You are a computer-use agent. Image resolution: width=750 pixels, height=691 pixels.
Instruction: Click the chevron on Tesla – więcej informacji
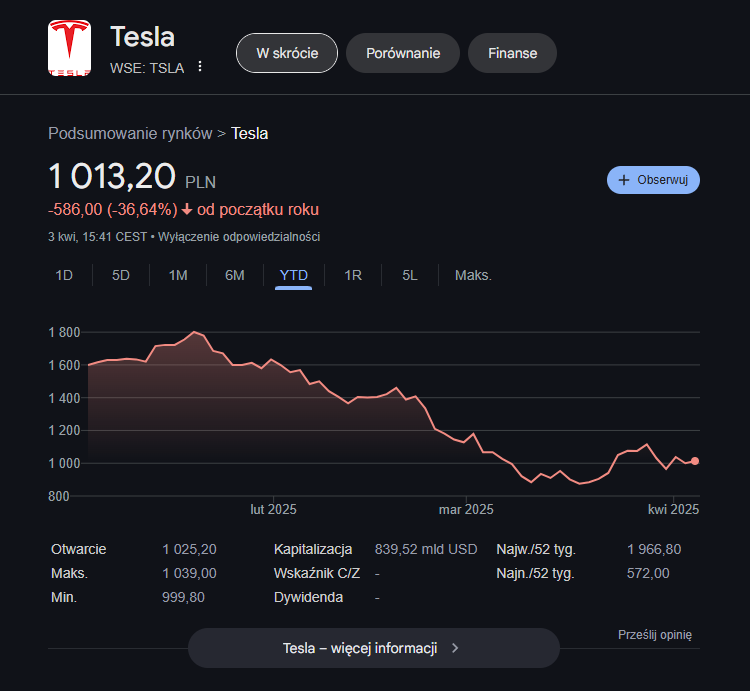pyautogui.click(x=455, y=648)
